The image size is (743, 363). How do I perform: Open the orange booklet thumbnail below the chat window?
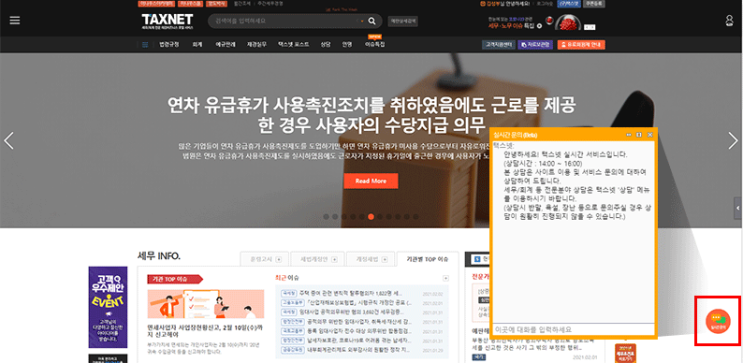coord(625,354)
